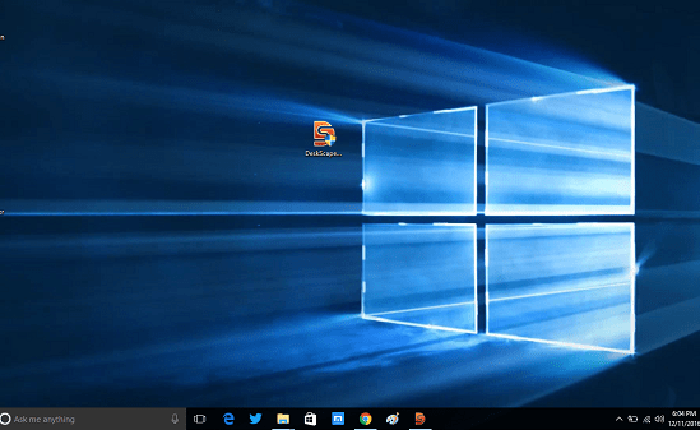Switch to DeskScapes in the taskbar

(420, 419)
